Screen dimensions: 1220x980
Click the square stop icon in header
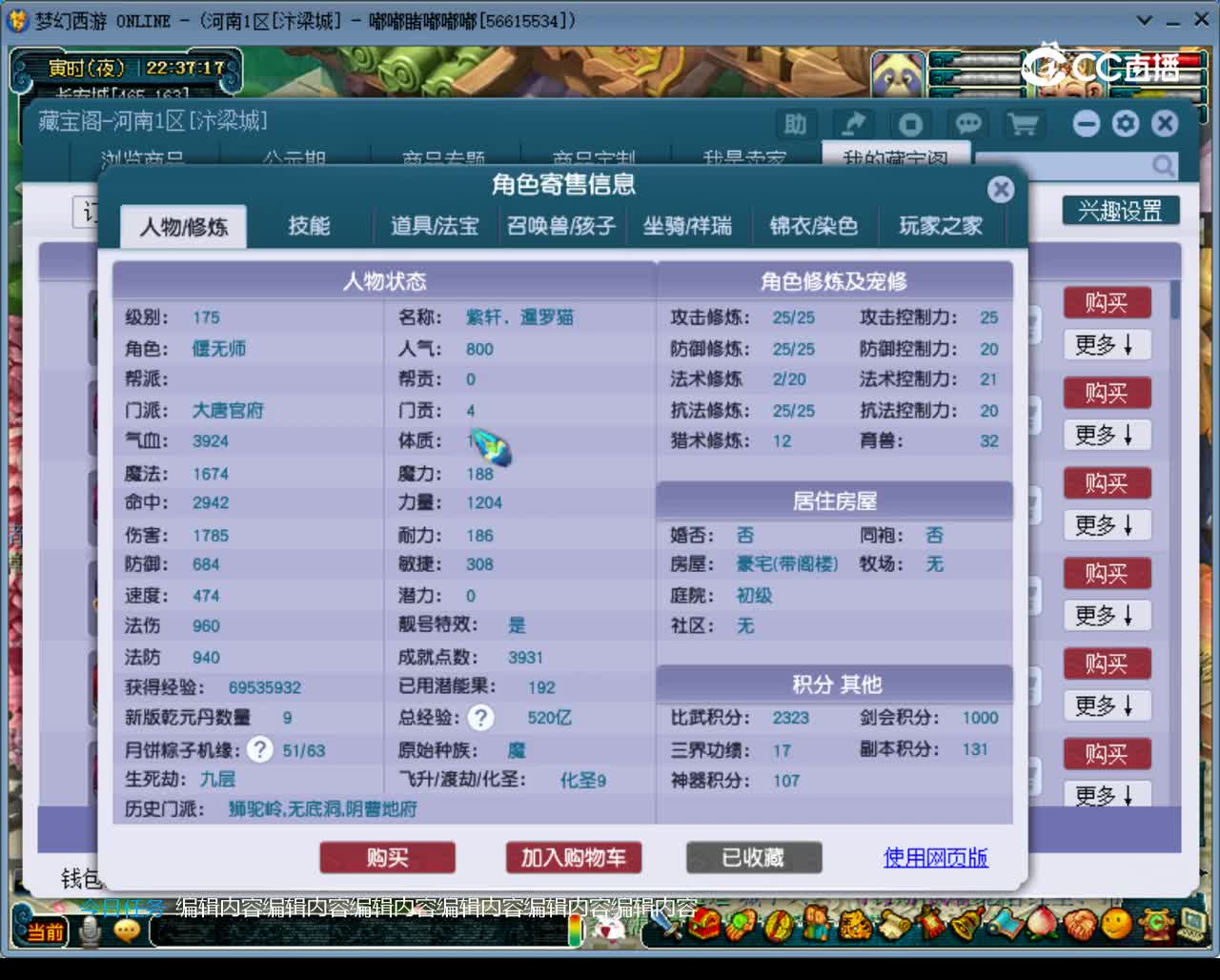tap(910, 124)
